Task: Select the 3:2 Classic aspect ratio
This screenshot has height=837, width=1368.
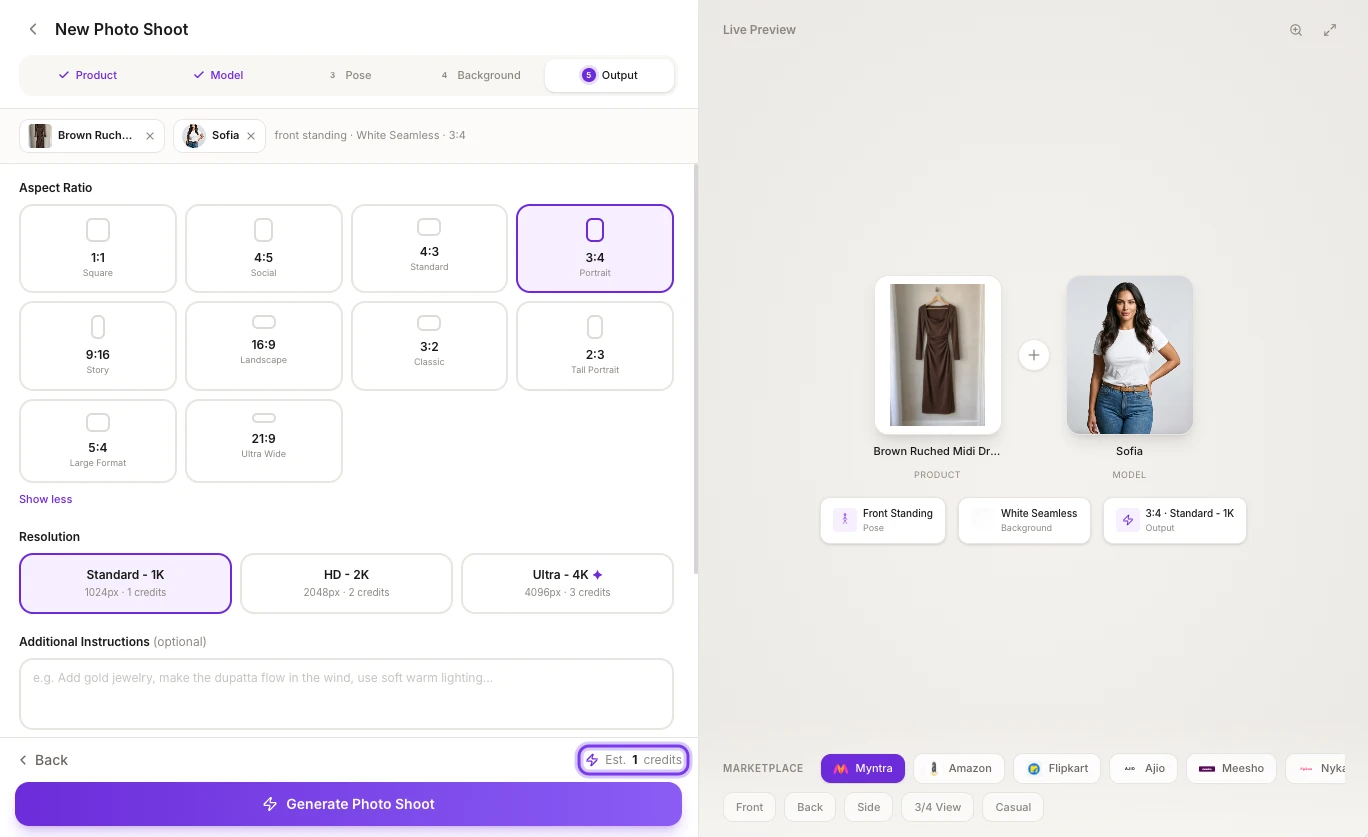Action: (x=429, y=345)
